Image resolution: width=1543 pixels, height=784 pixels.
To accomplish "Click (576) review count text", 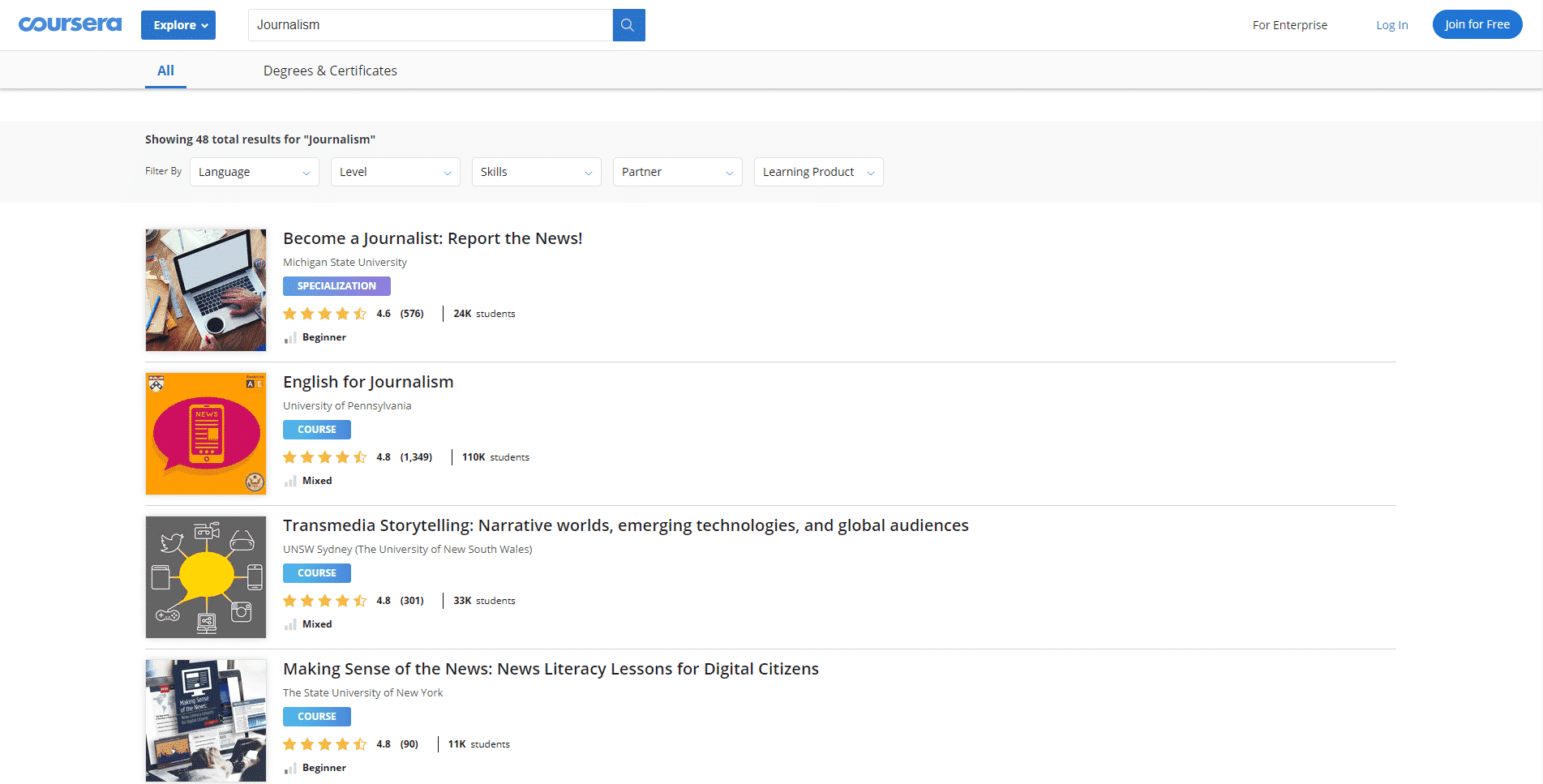I will tap(412, 314).
